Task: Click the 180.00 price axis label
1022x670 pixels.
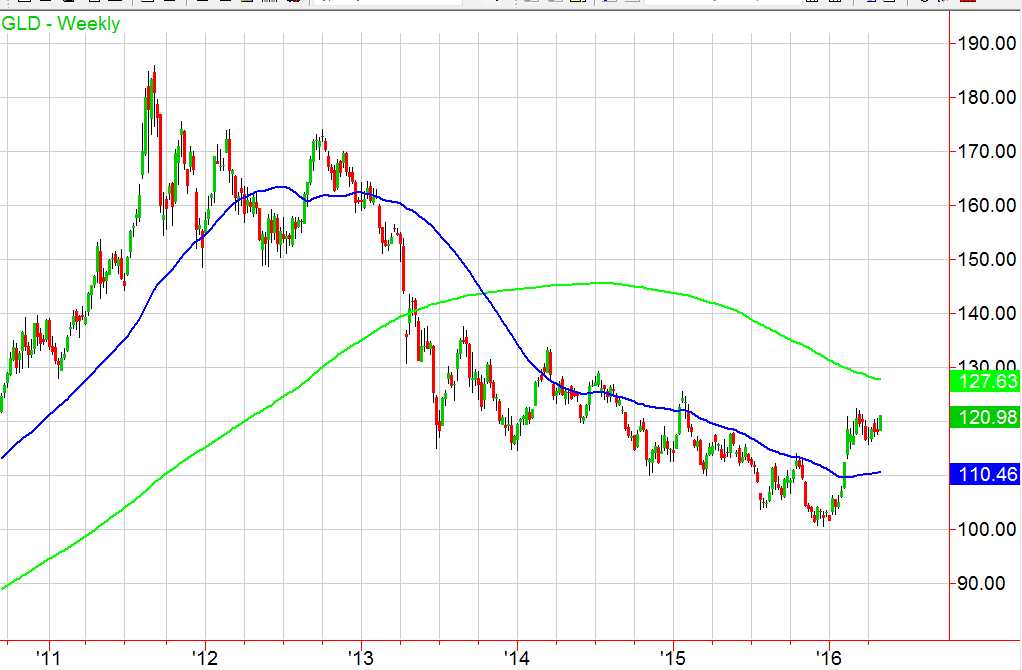Action: point(984,98)
